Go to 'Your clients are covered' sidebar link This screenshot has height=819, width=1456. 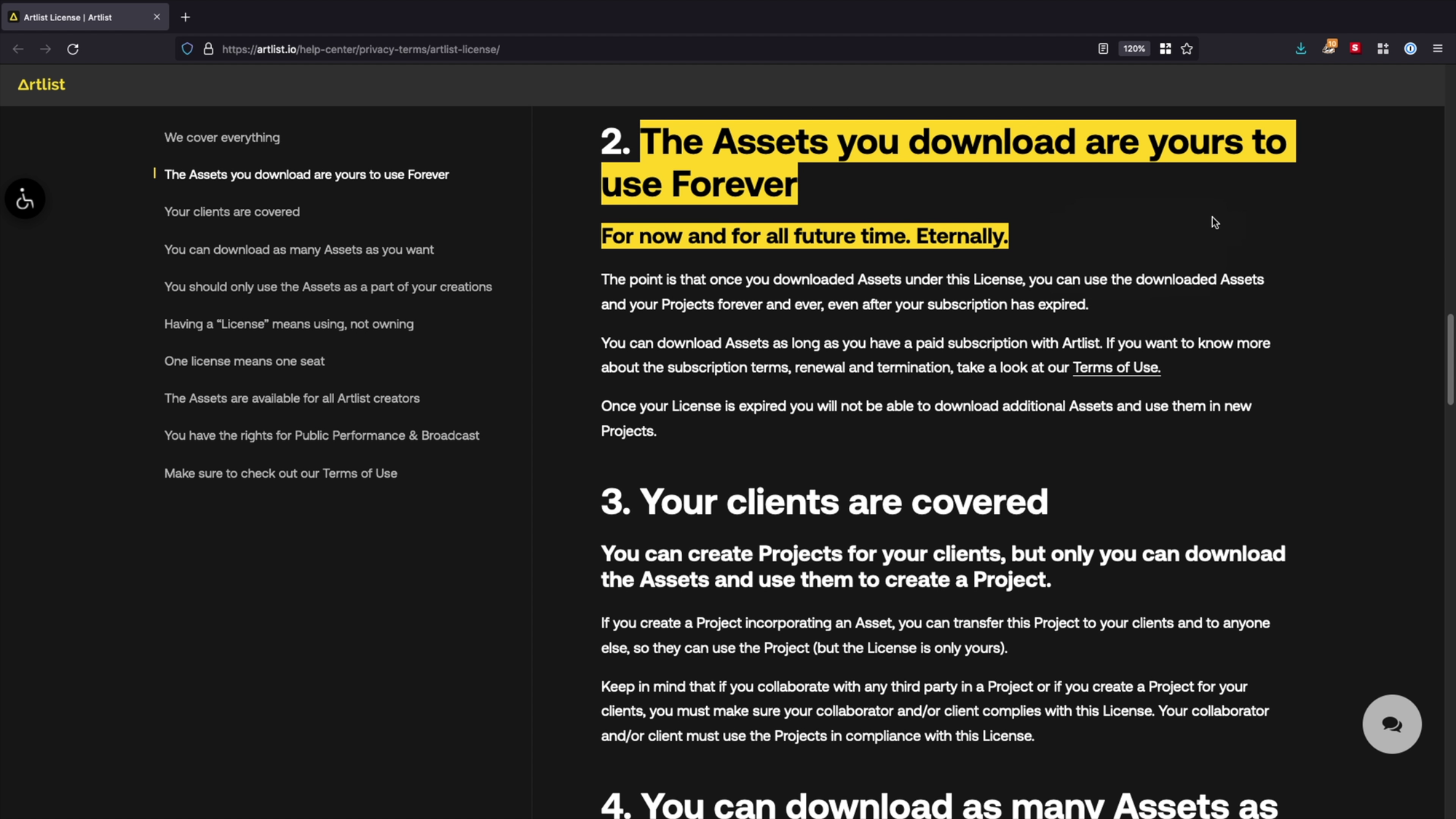coord(232,212)
